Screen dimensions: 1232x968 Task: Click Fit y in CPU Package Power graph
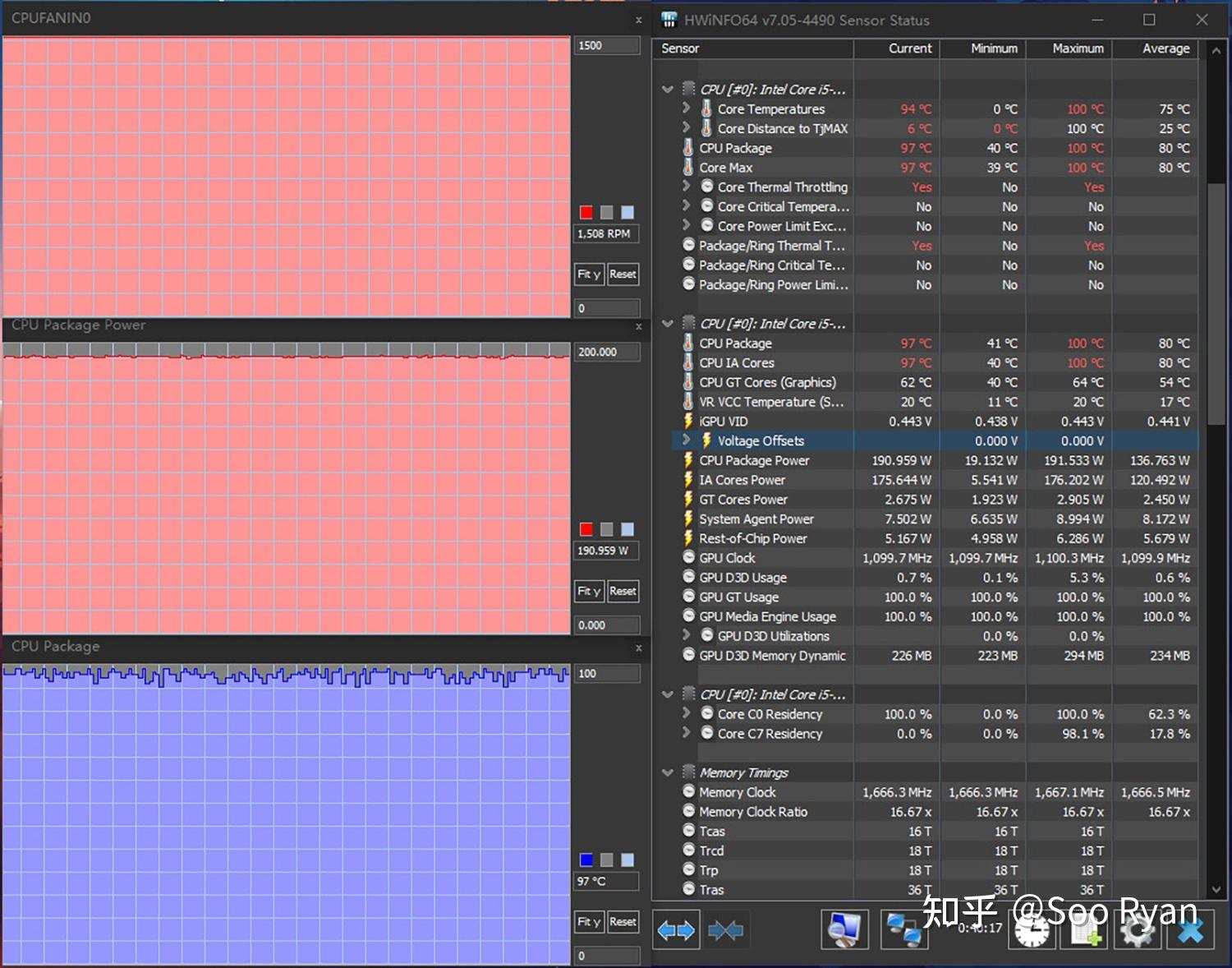coord(589,591)
